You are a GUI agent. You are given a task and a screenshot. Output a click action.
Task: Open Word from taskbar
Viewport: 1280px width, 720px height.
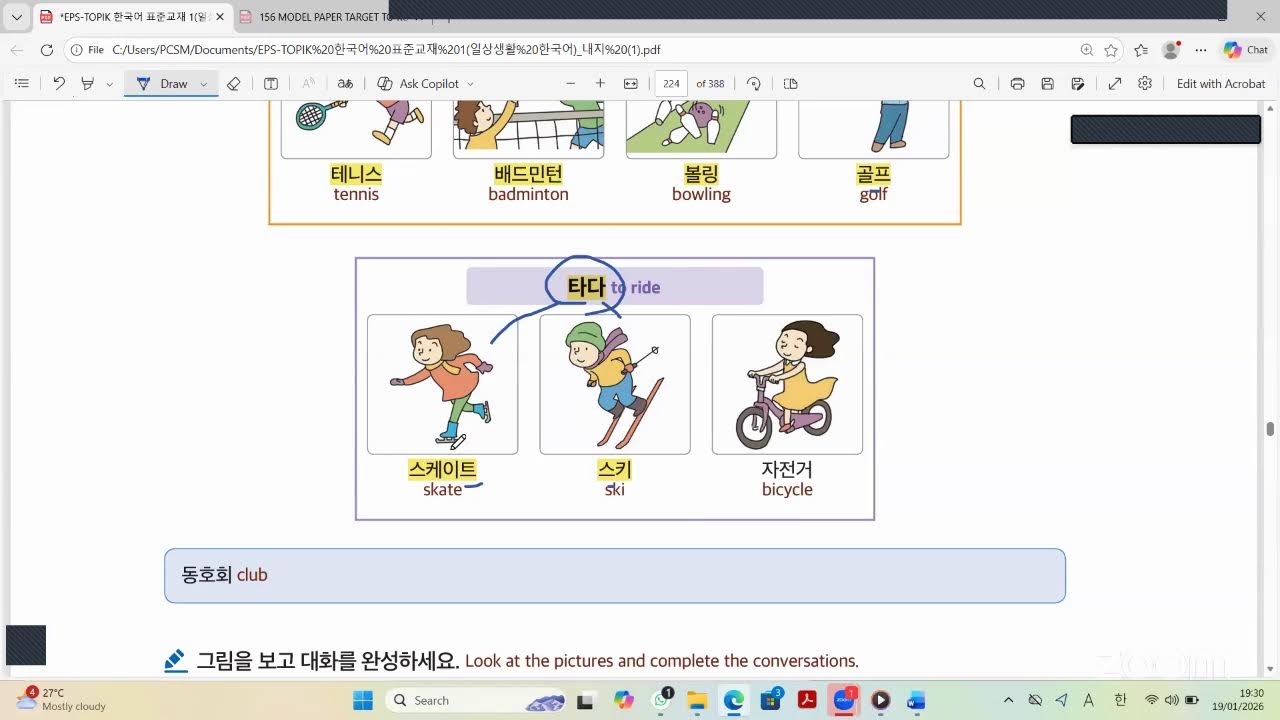[x=916, y=700]
